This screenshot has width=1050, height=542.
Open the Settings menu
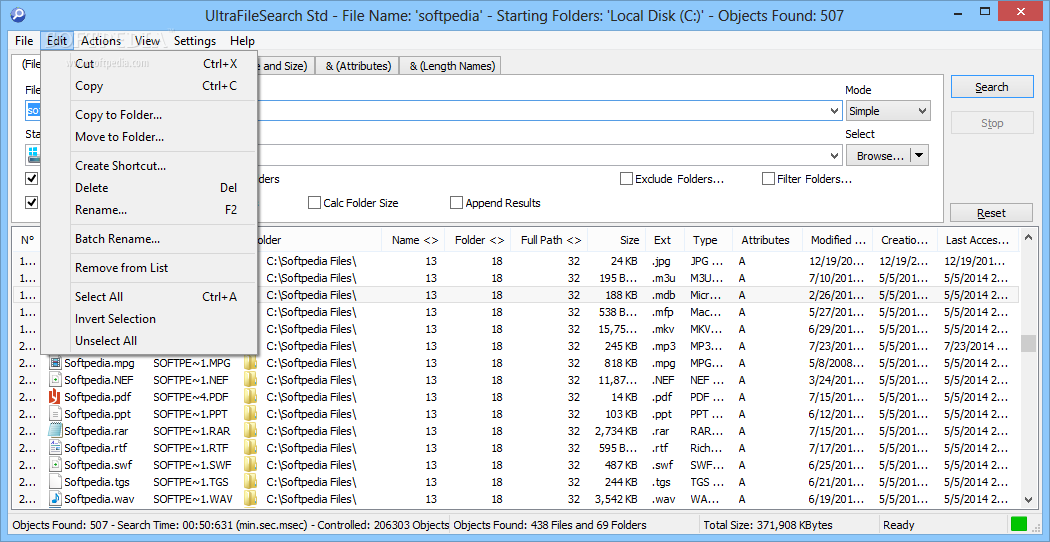195,41
